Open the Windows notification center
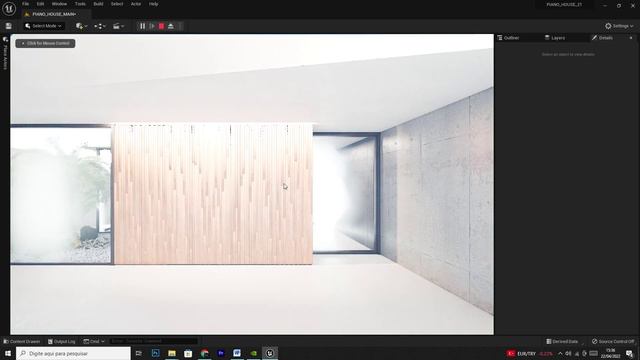This screenshot has height=360, width=640. click(630, 353)
